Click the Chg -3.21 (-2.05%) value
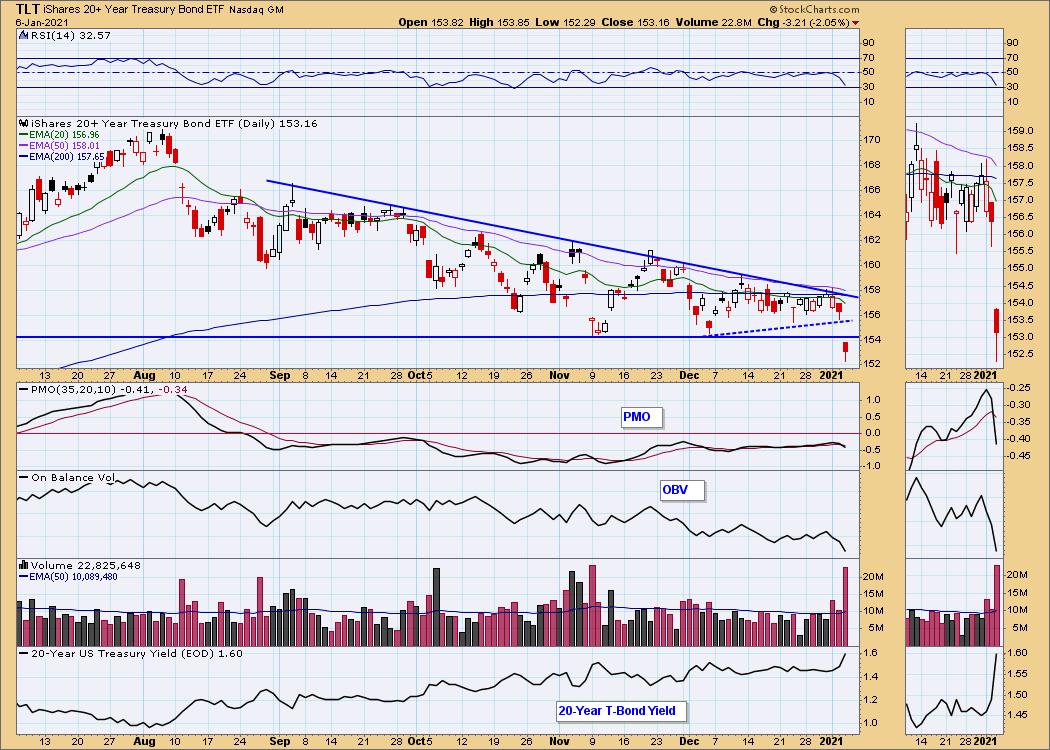The width and height of the screenshot is (1050, 750). tap(802, 22)
